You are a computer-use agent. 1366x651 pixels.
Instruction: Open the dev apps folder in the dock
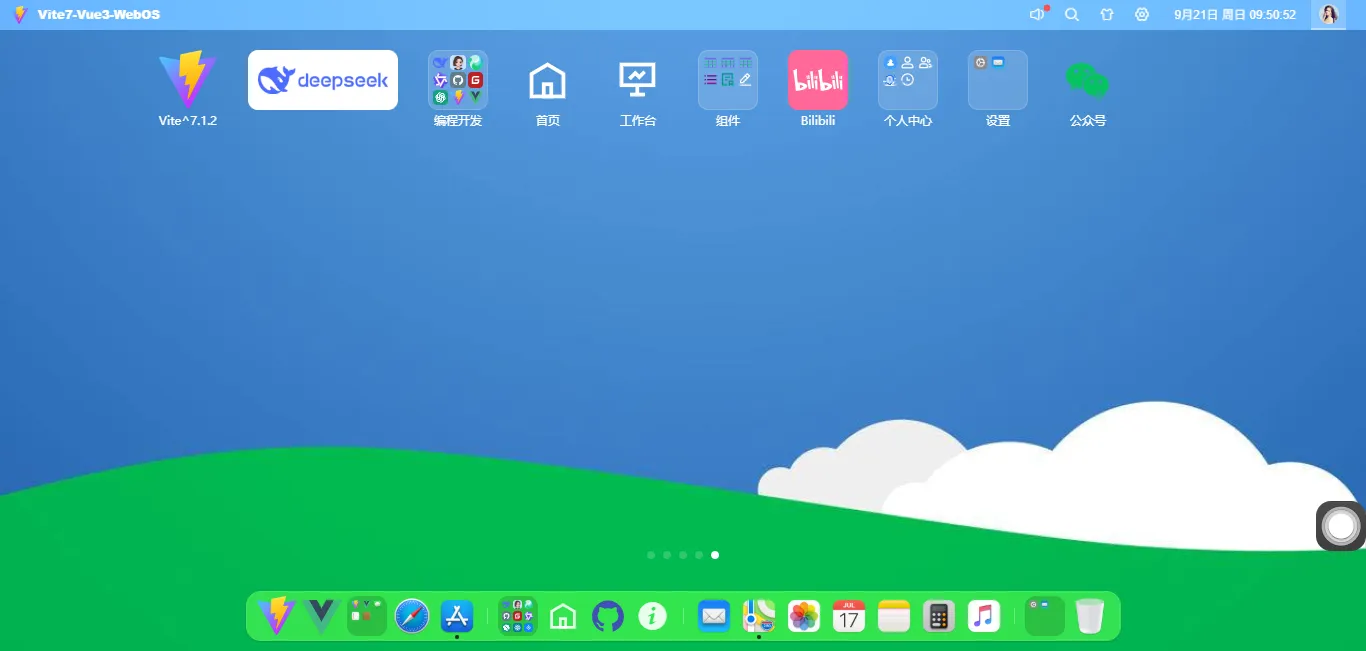click(517, 616)
